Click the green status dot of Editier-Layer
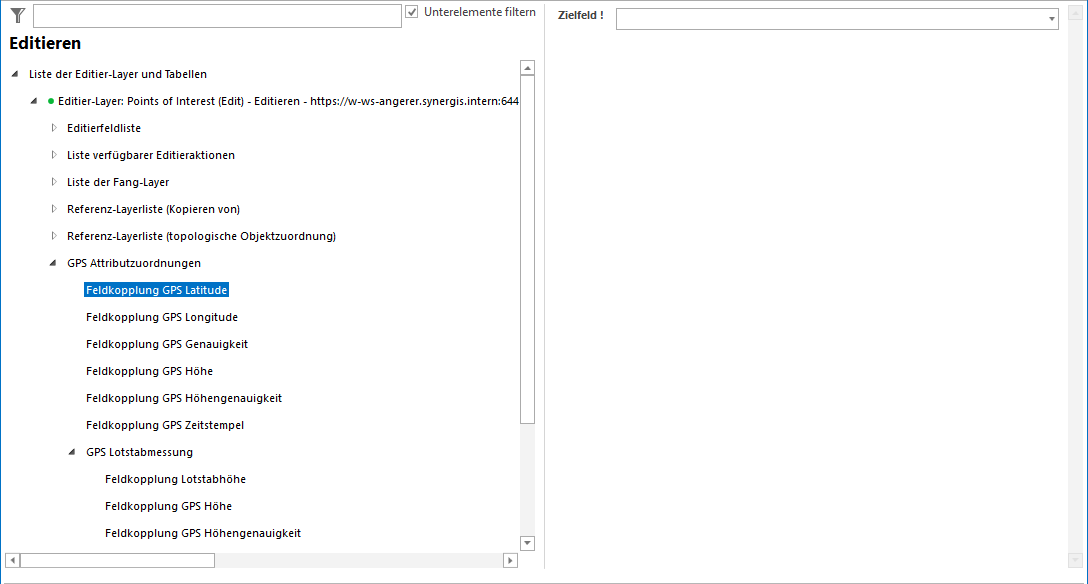 pyautogui.click(x=51, y=101)
